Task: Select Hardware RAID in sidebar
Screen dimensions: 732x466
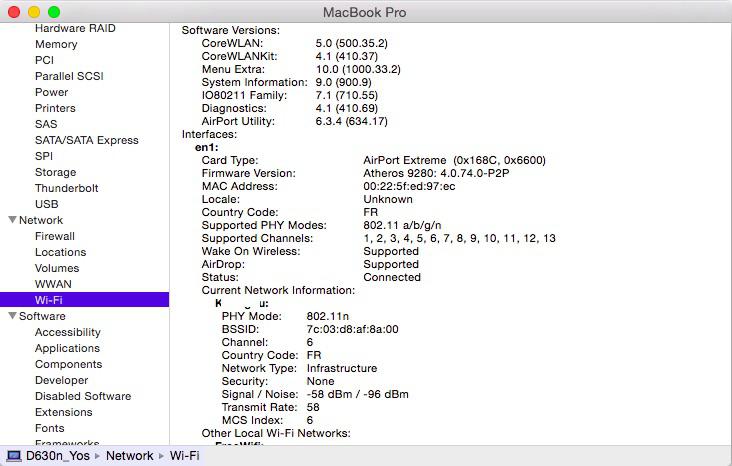Action: (75, 28)
